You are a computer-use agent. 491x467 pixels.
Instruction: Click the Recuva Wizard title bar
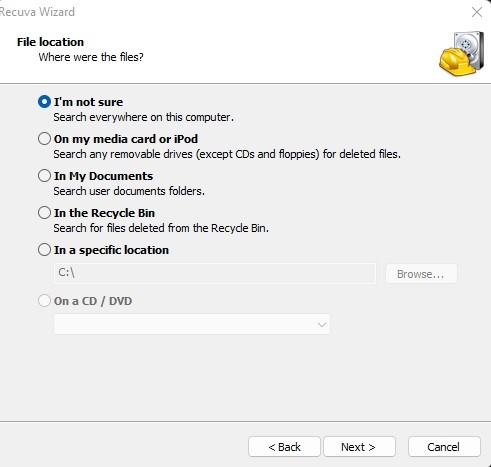pos(233,12)
